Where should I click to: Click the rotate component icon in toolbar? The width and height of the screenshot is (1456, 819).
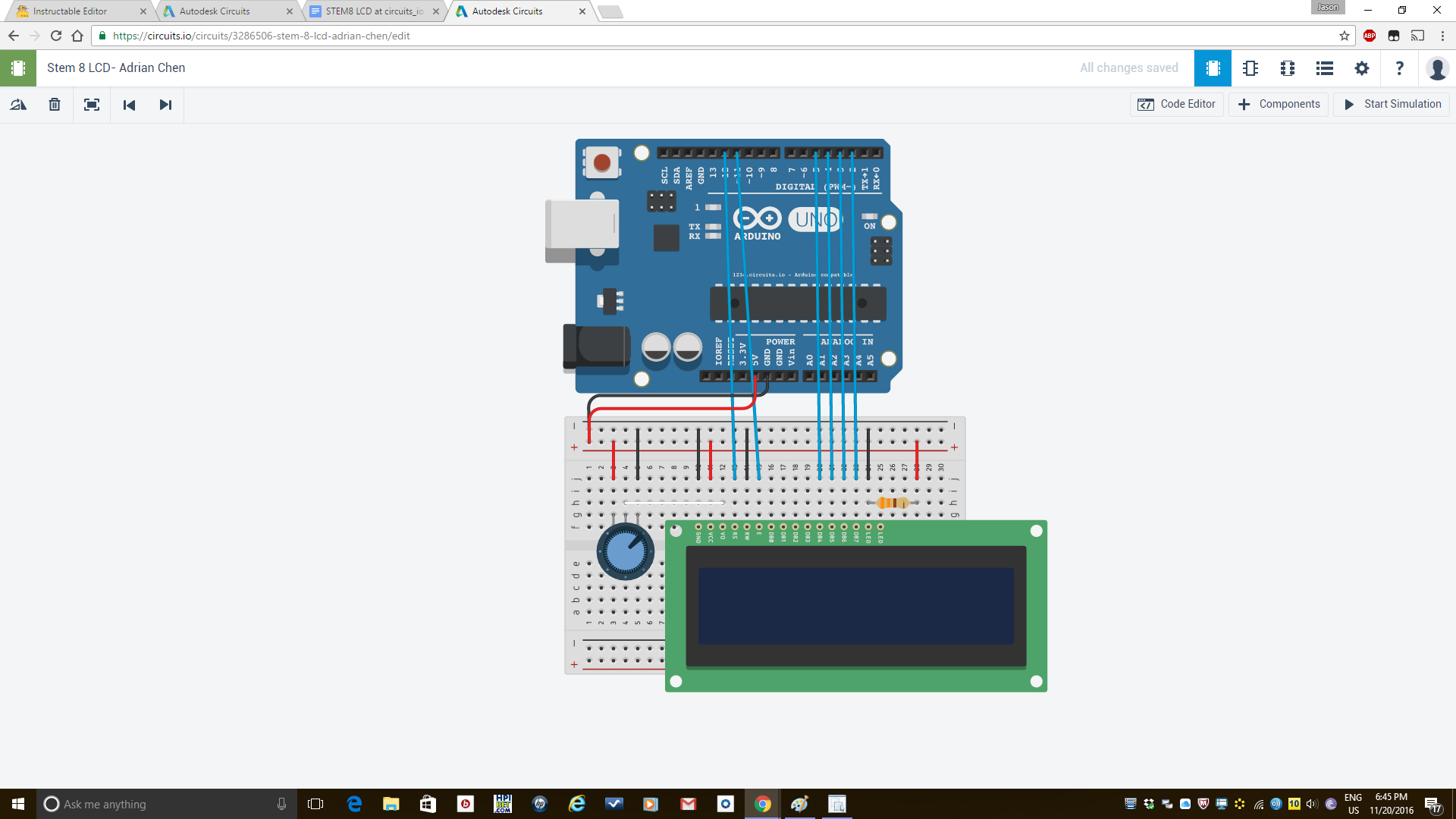[18, 105]
